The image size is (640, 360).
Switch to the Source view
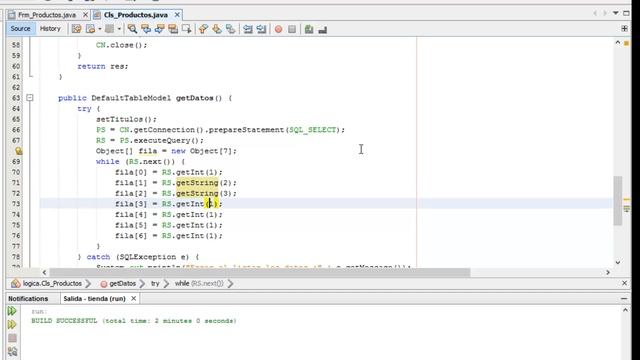[20, 29]
